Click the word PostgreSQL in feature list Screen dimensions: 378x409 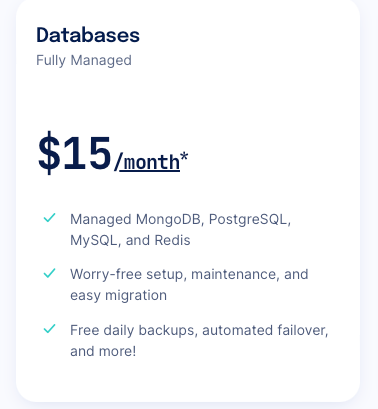(x=250, y=220)
